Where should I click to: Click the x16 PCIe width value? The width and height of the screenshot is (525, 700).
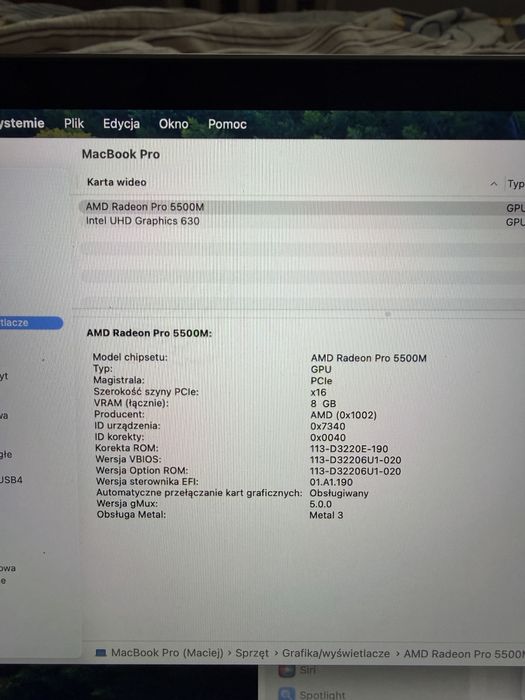(x=318, y=392)
